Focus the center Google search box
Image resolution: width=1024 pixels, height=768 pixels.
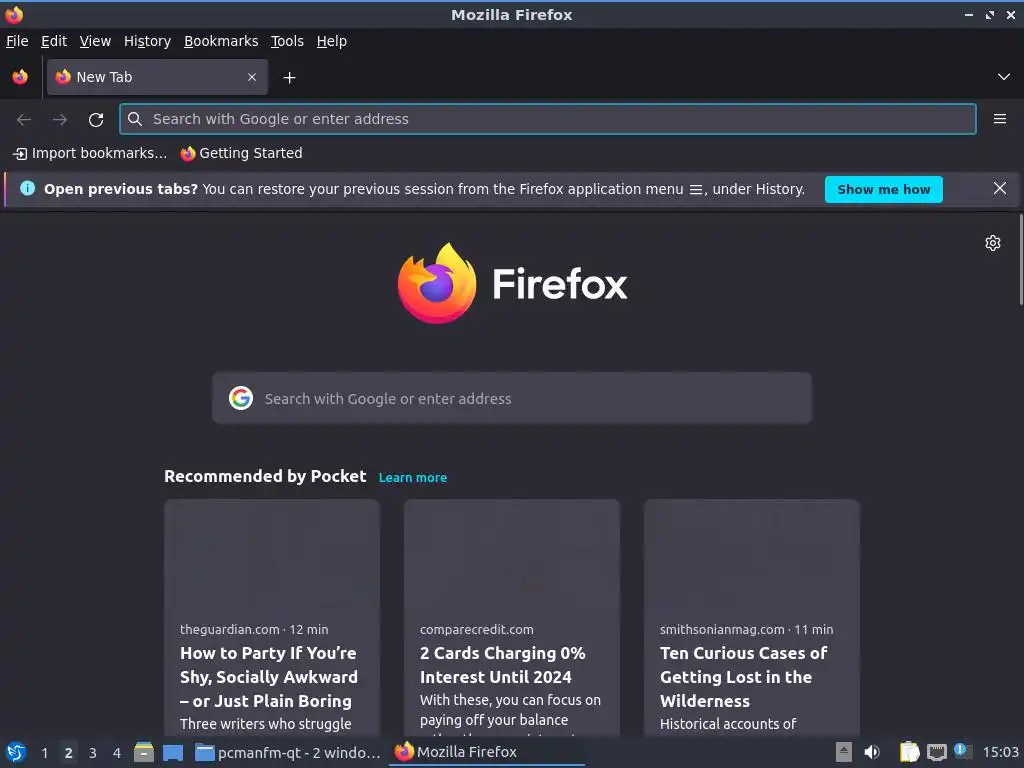[512, 398]
